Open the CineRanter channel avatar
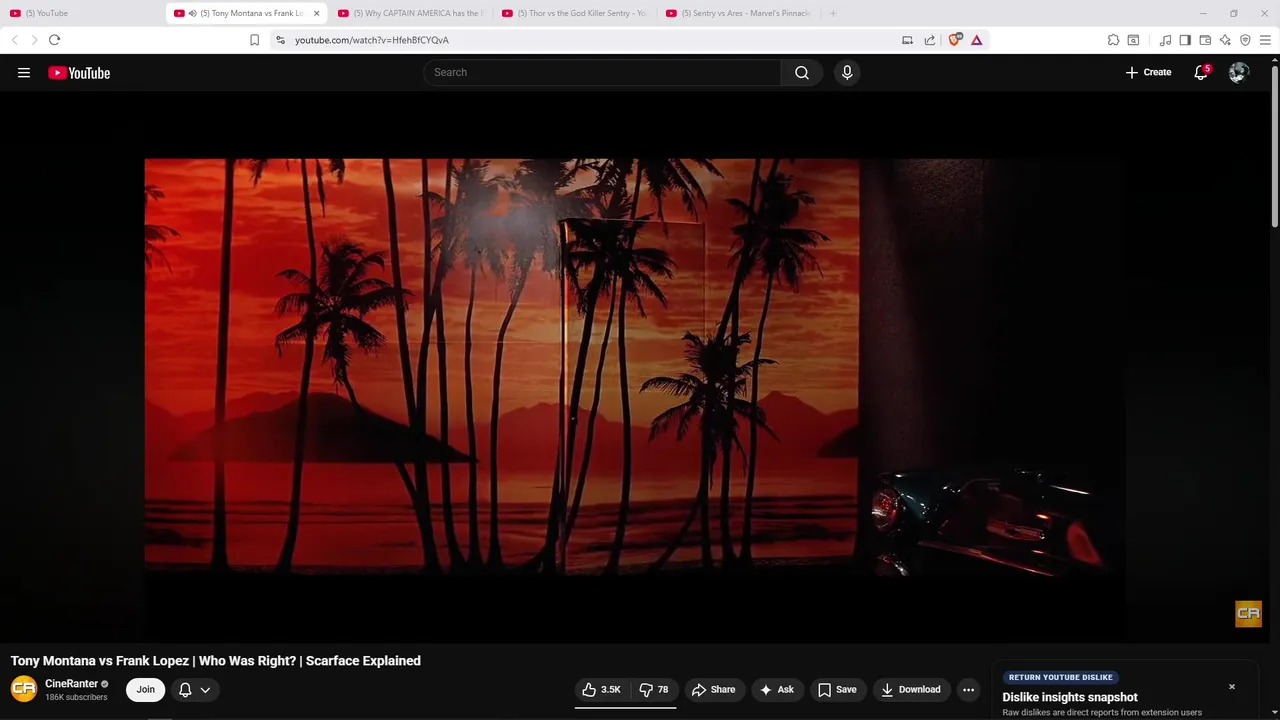 [x=24, y=689]
